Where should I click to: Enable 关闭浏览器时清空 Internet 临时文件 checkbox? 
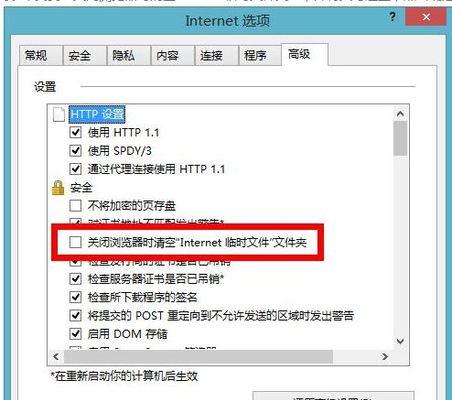pyautogui.click(x=75, y=242)
